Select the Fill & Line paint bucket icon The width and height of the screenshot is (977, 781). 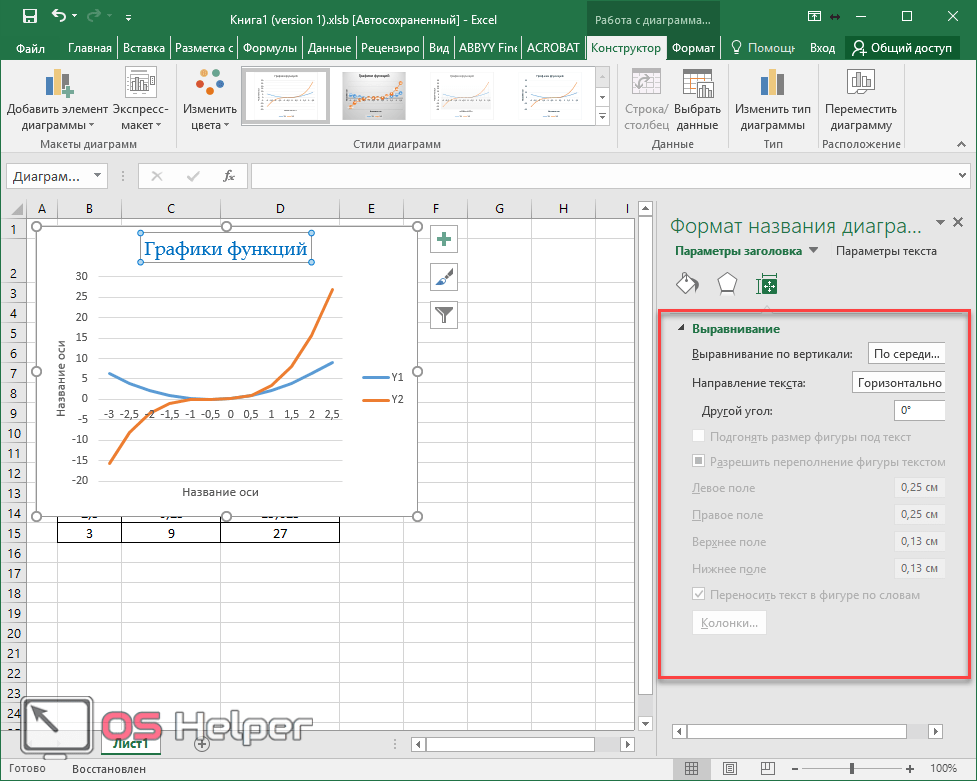[687, 284]
